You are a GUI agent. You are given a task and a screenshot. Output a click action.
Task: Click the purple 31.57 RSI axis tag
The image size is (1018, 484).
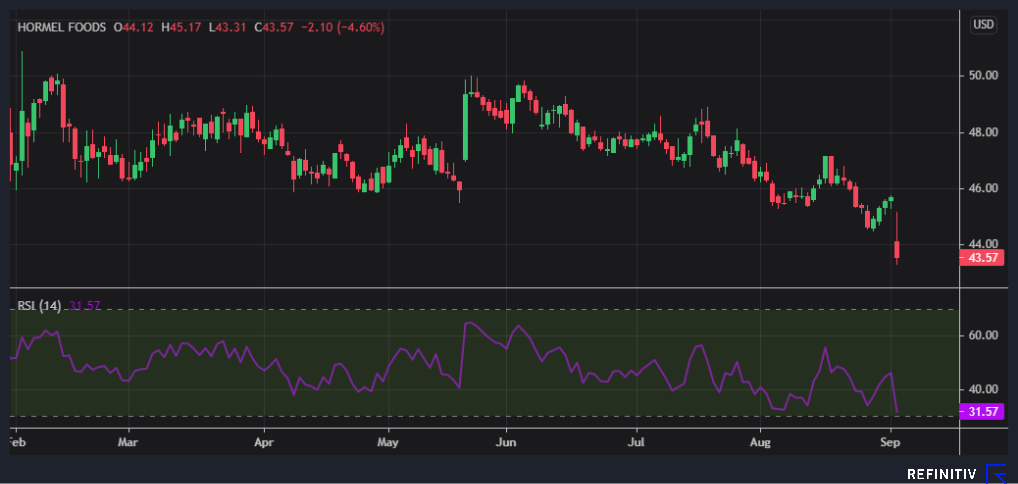pos(982,411)
